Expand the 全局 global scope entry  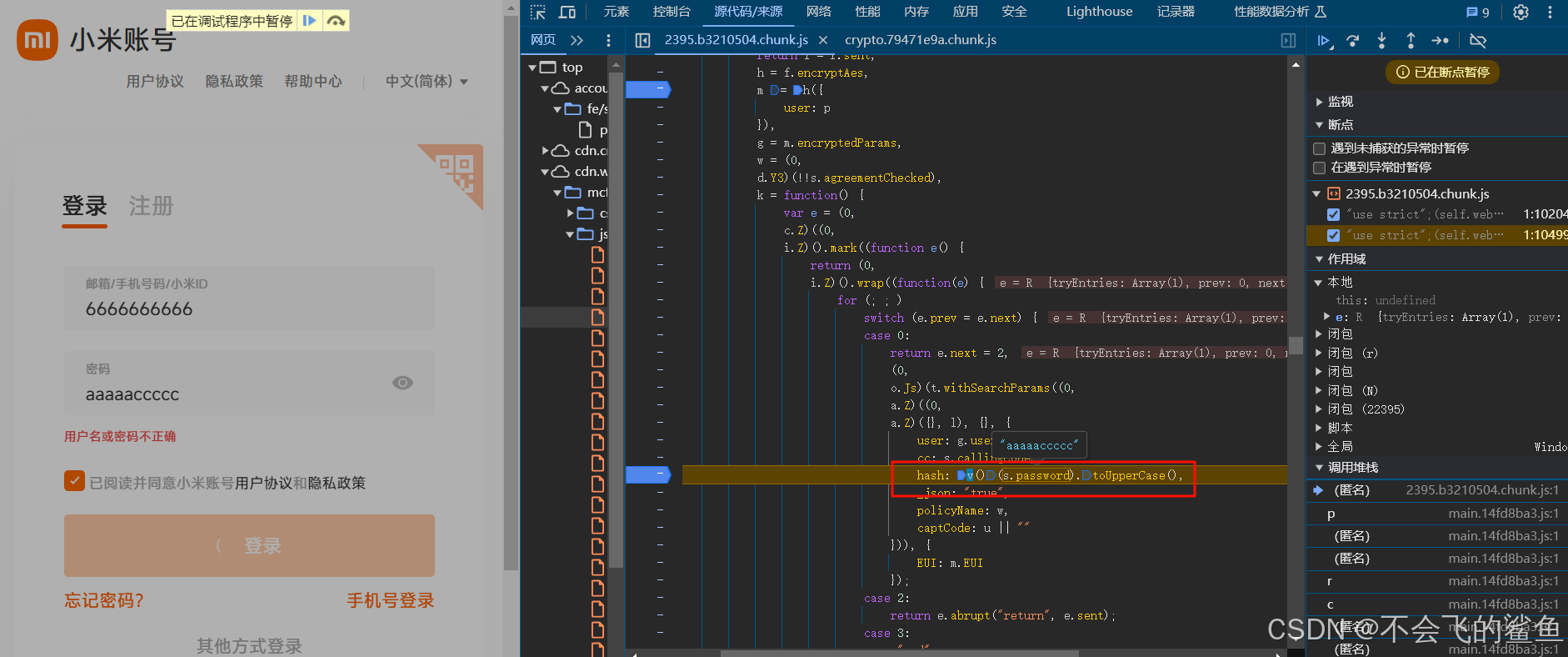(x=1320, y=447)
